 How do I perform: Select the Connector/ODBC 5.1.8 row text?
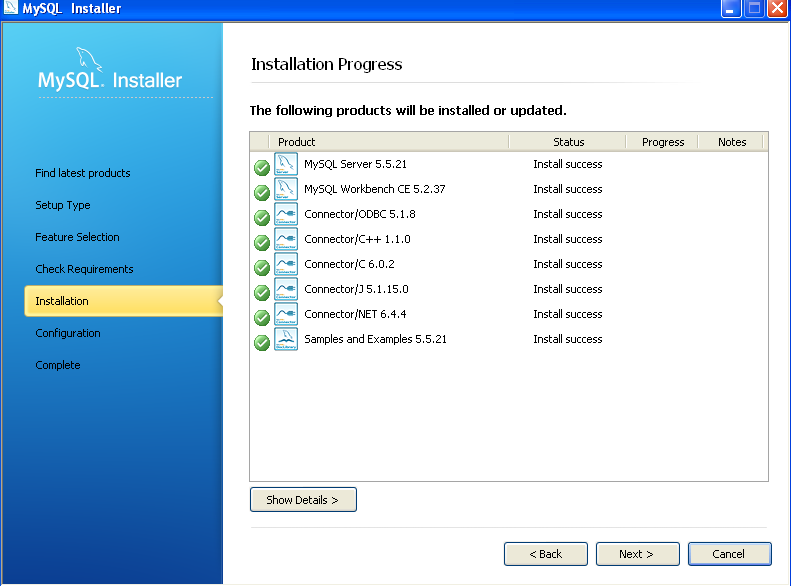pos(360,214)
